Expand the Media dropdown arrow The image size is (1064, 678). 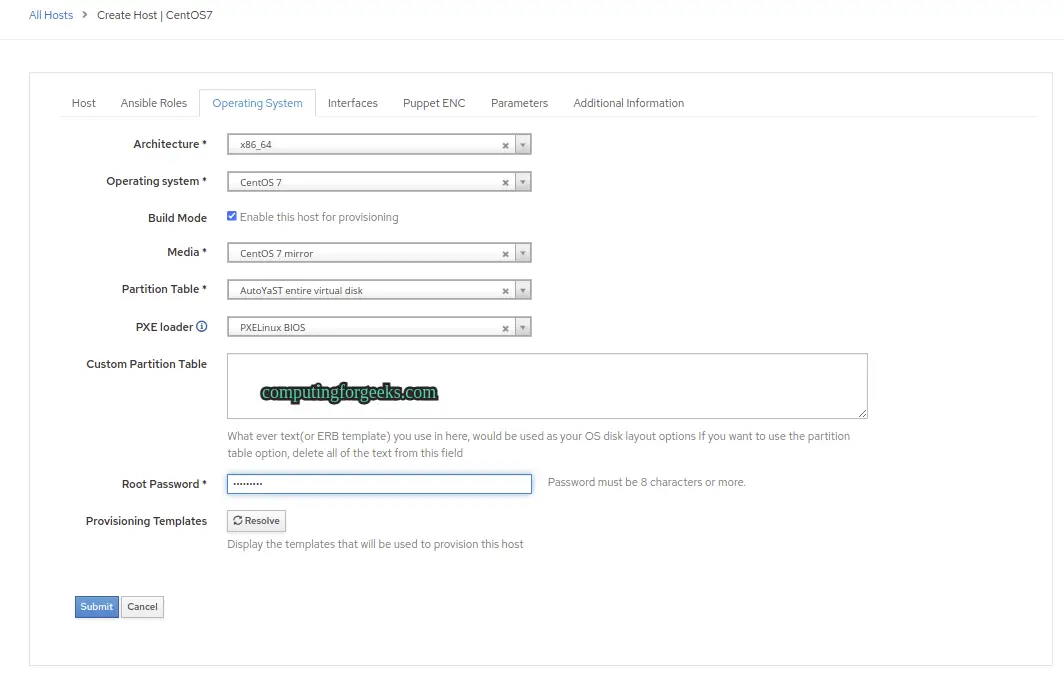tap(523, 254)
